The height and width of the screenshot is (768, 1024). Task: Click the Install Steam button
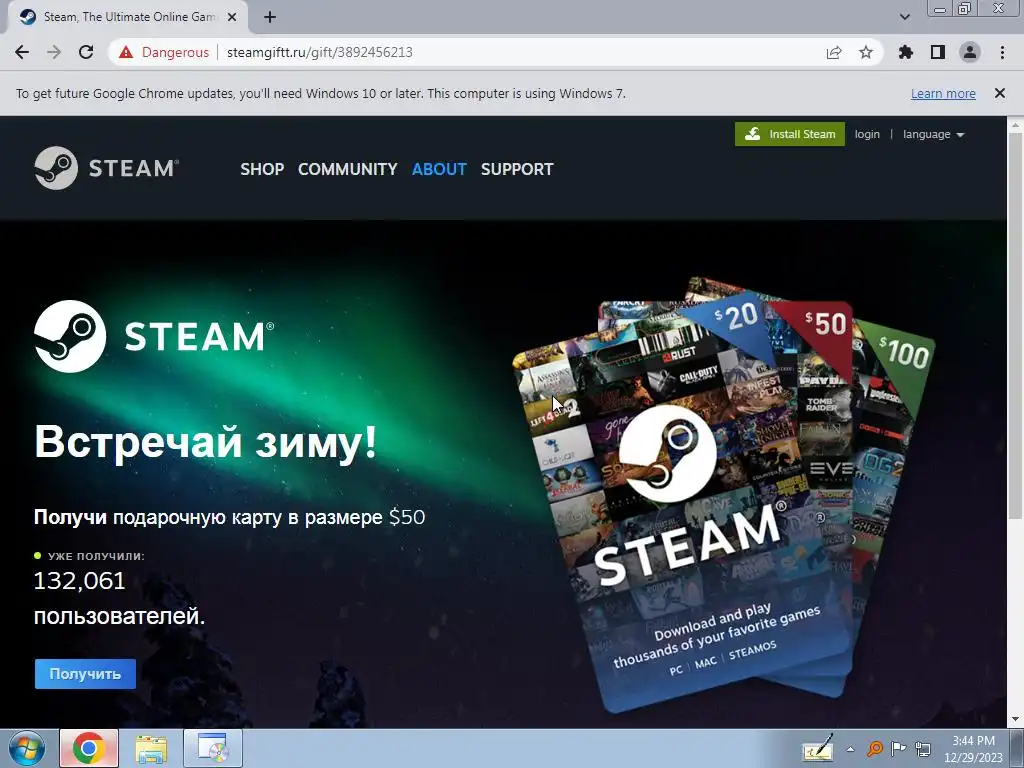pyautogui.click(x=790, y=134)
